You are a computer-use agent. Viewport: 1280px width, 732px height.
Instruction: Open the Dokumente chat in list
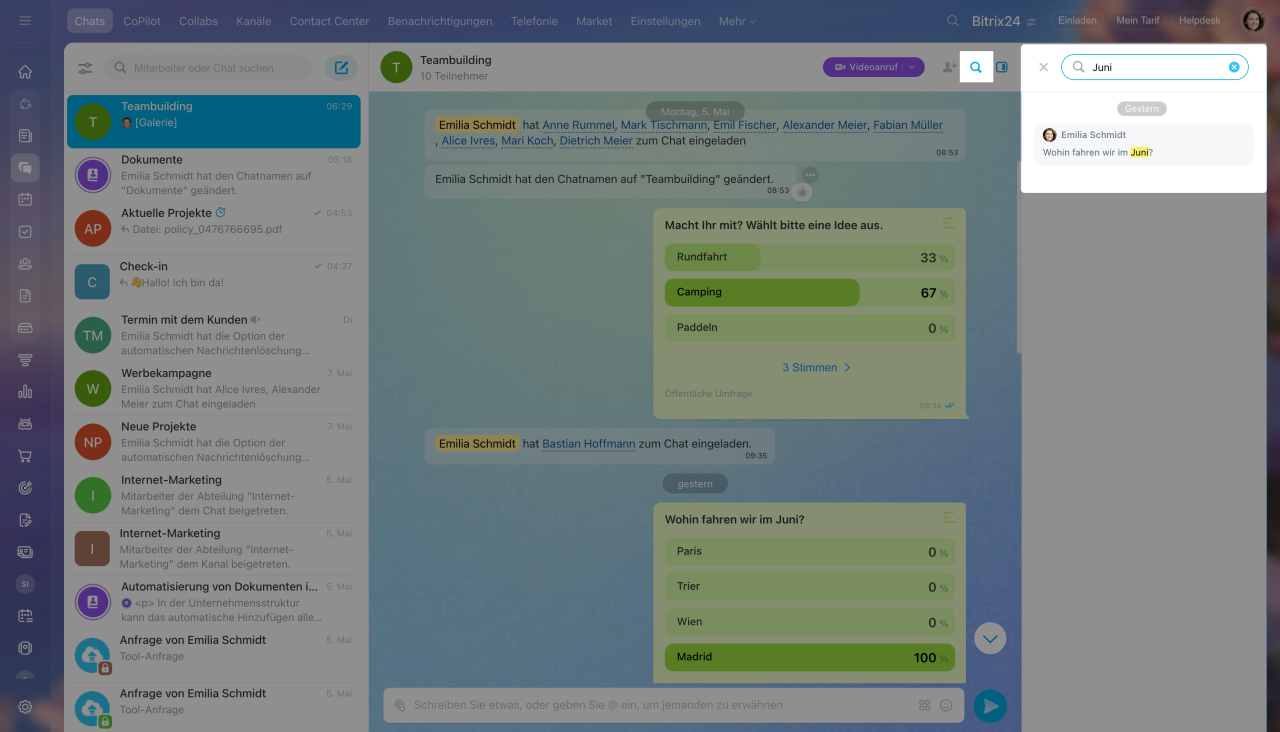[x=214, y=175]
